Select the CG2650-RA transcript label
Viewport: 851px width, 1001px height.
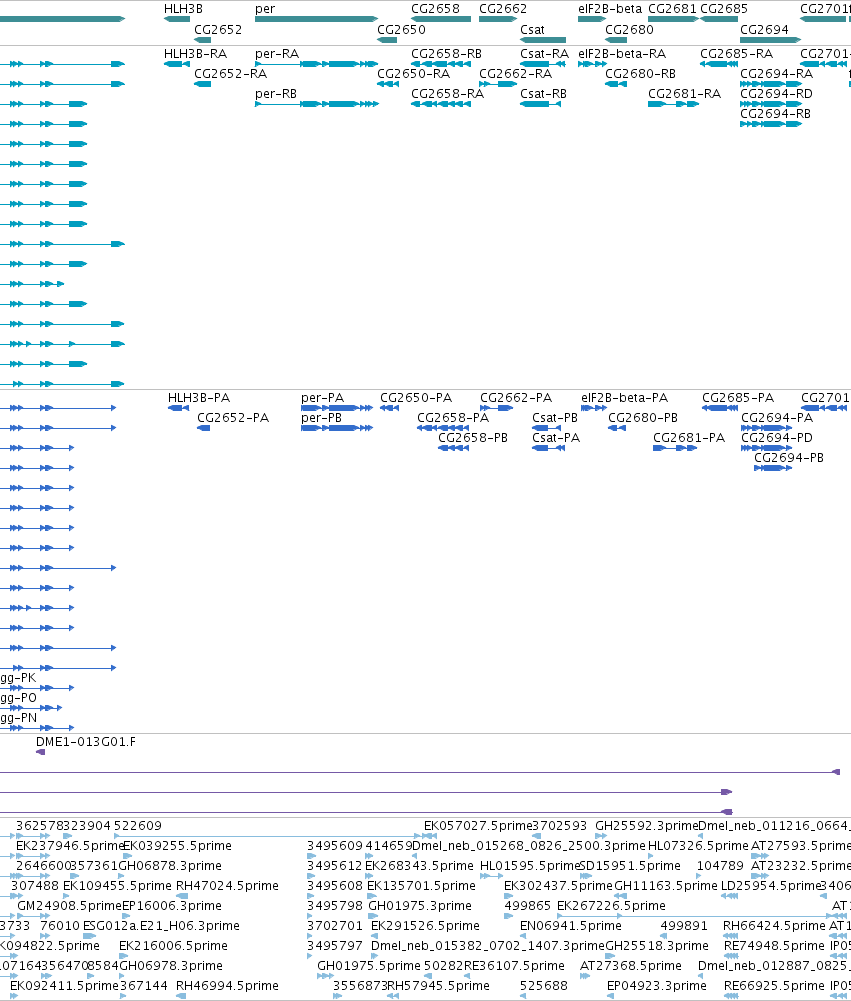coord(414,73)
